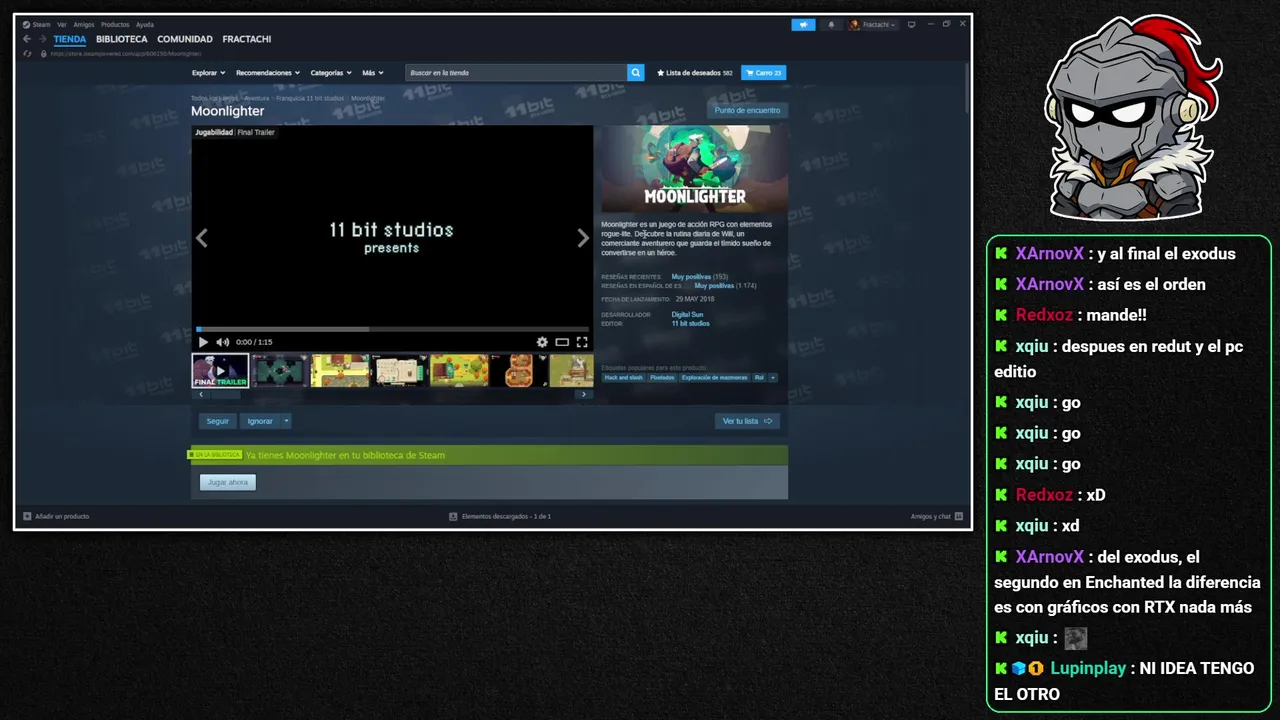Expand more tags with plus button
The image size is (1280, 720).
point(773,378)
